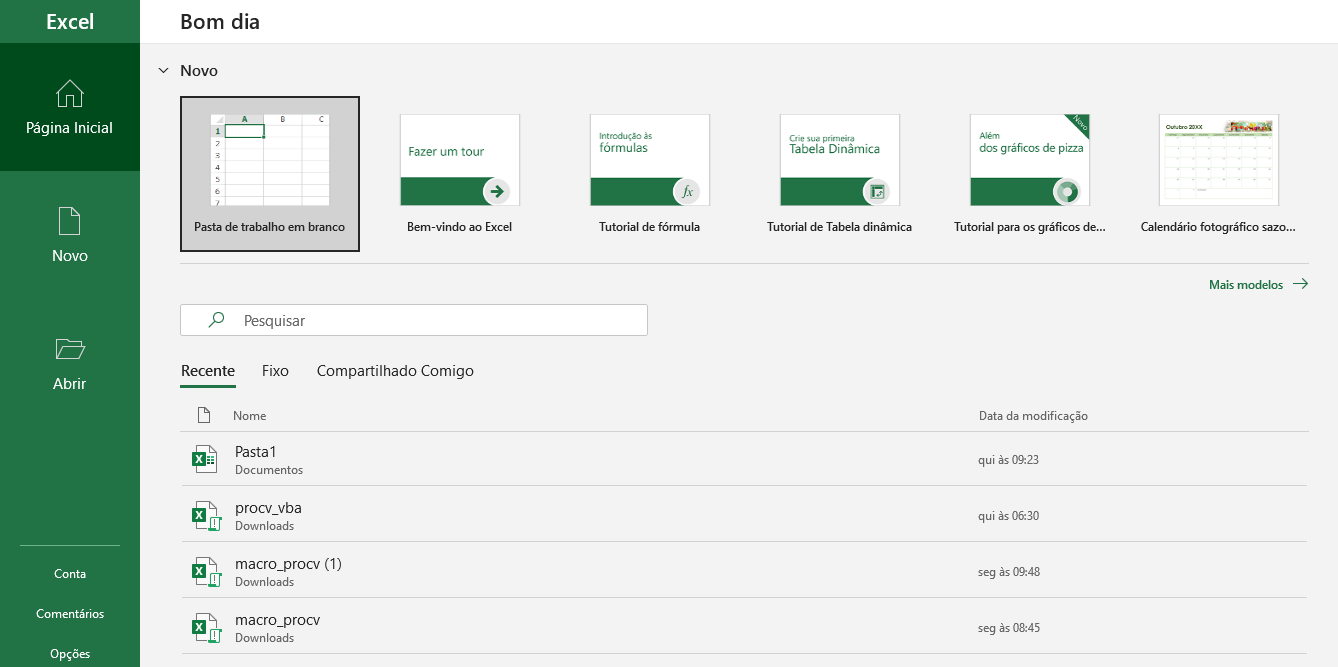The image size is (1338, 667).
Task: Click the Mais modelos arrow icon
Action: (1300, 284)
